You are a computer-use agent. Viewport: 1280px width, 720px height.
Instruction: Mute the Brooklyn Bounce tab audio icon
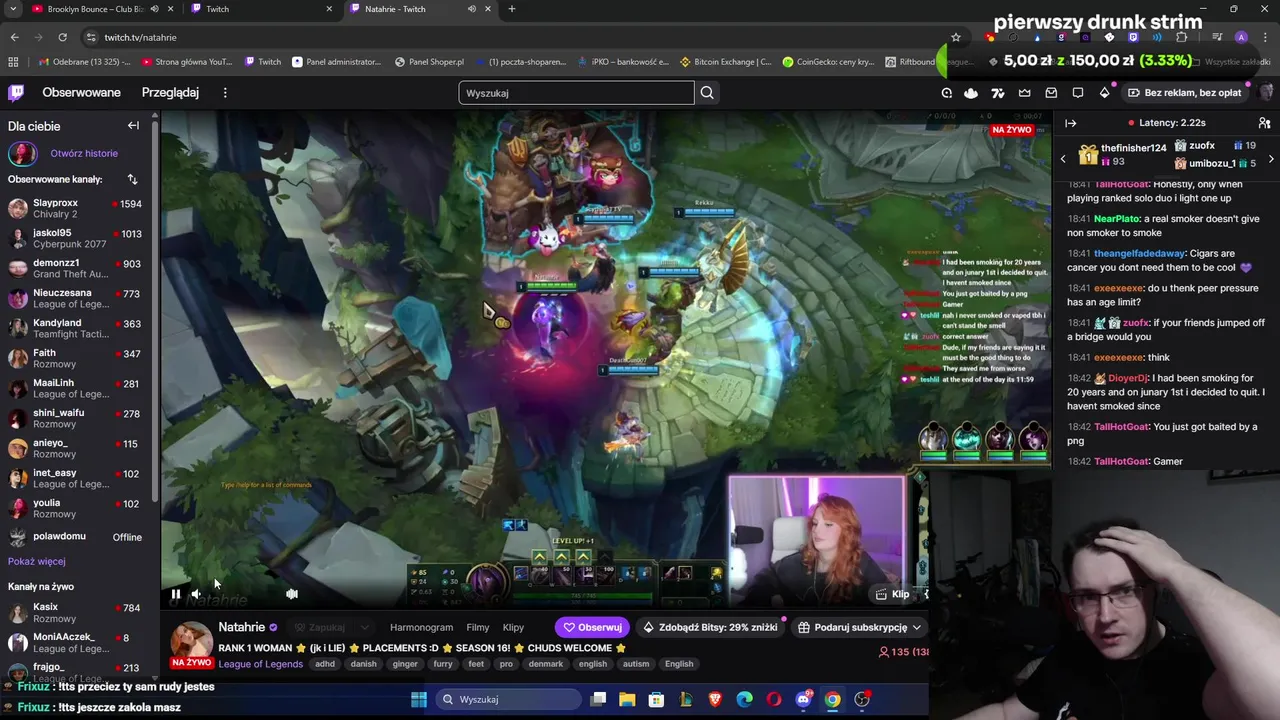point(154,9)
